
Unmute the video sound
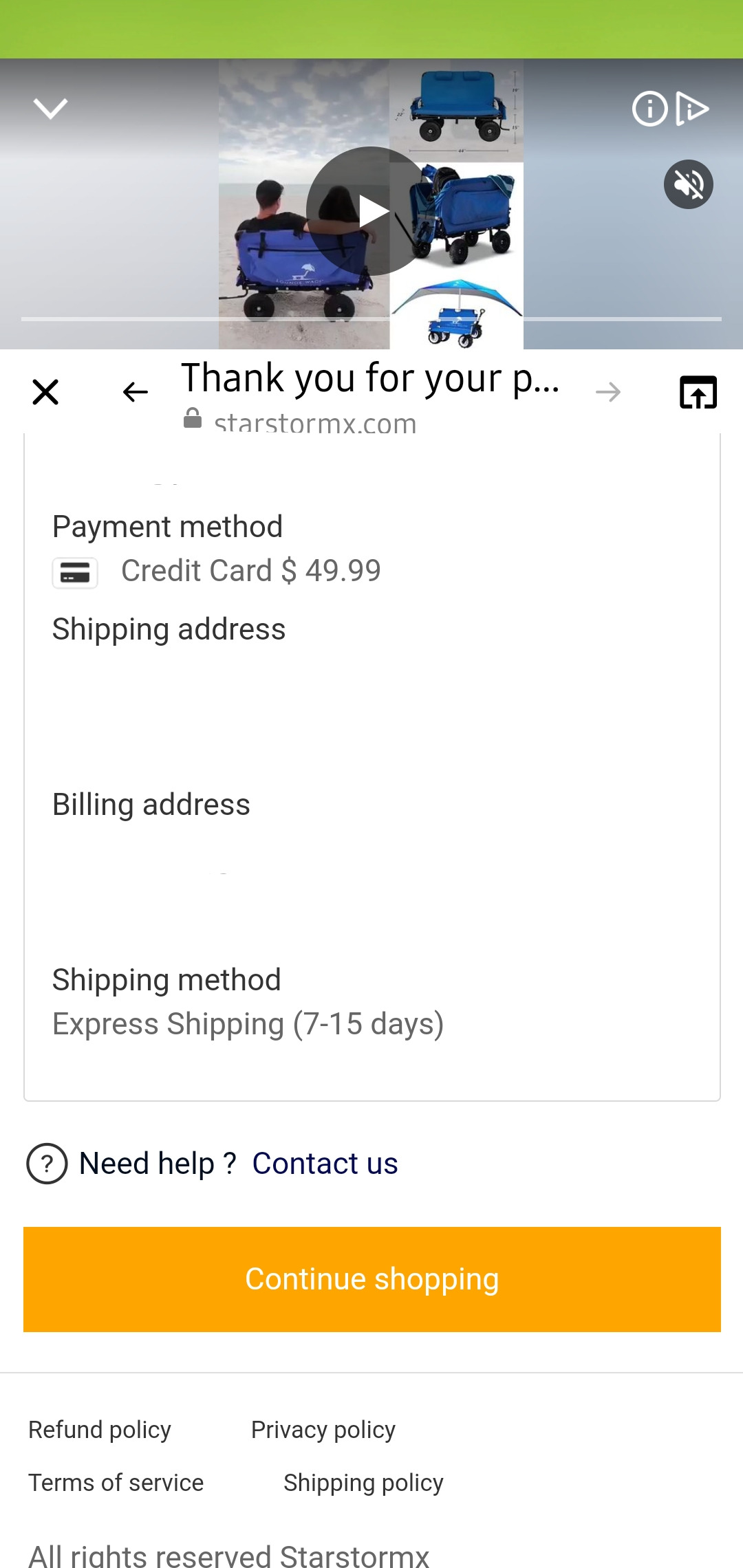(688, 184)
